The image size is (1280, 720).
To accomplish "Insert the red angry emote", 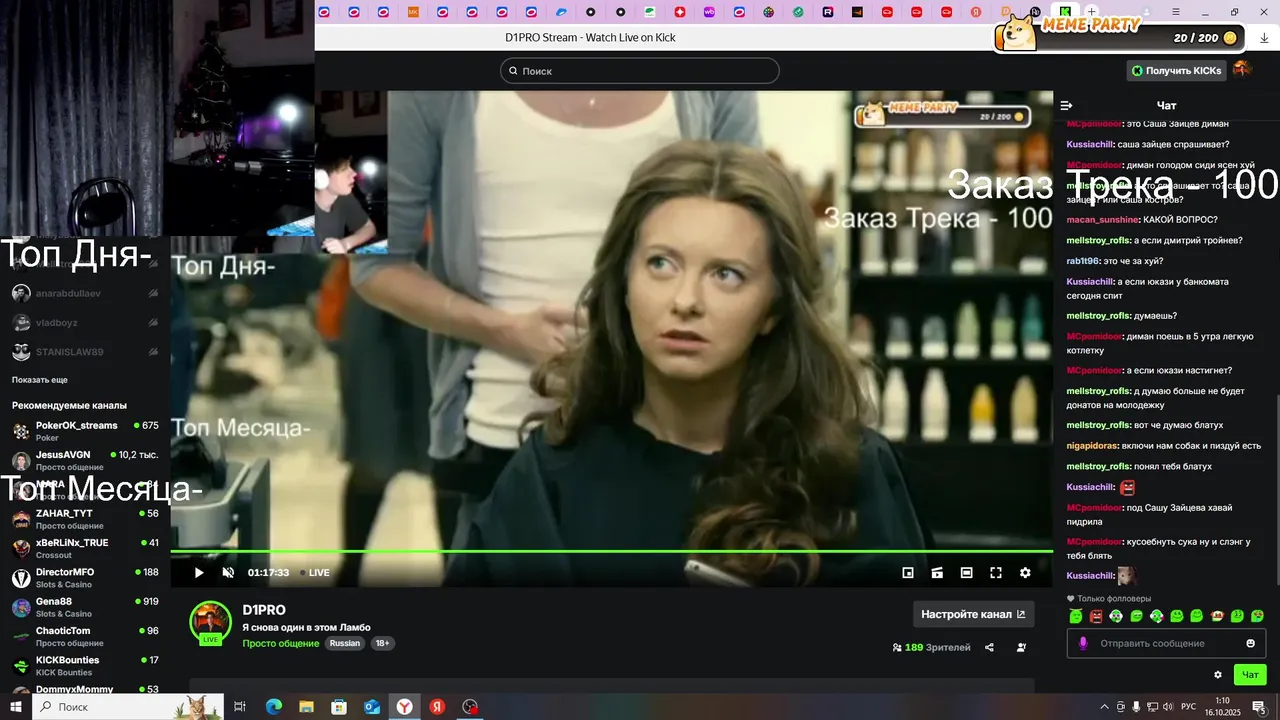I will click(x=1096, y=616).
